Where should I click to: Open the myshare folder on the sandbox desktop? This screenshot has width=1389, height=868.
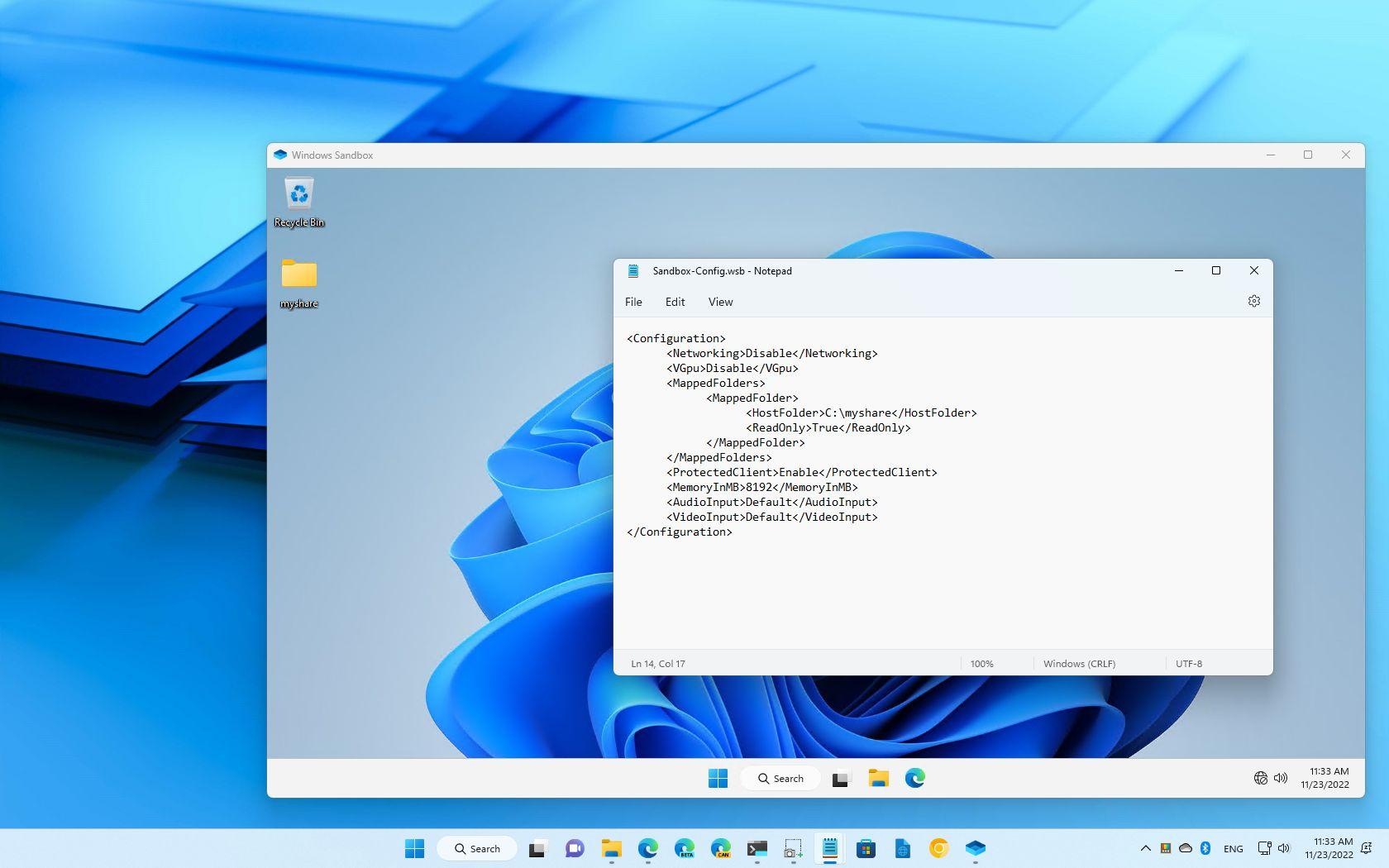click(x=298, y=278)
